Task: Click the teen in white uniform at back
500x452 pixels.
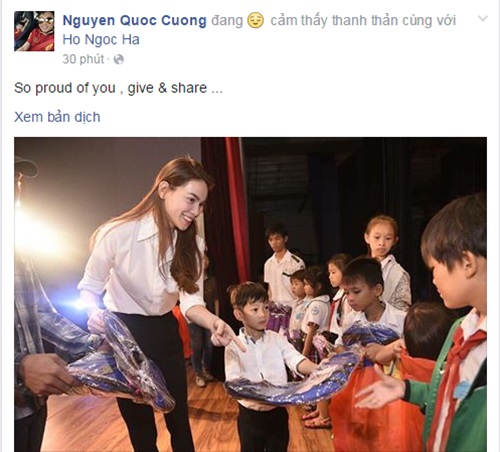Action: click(282, 263)
